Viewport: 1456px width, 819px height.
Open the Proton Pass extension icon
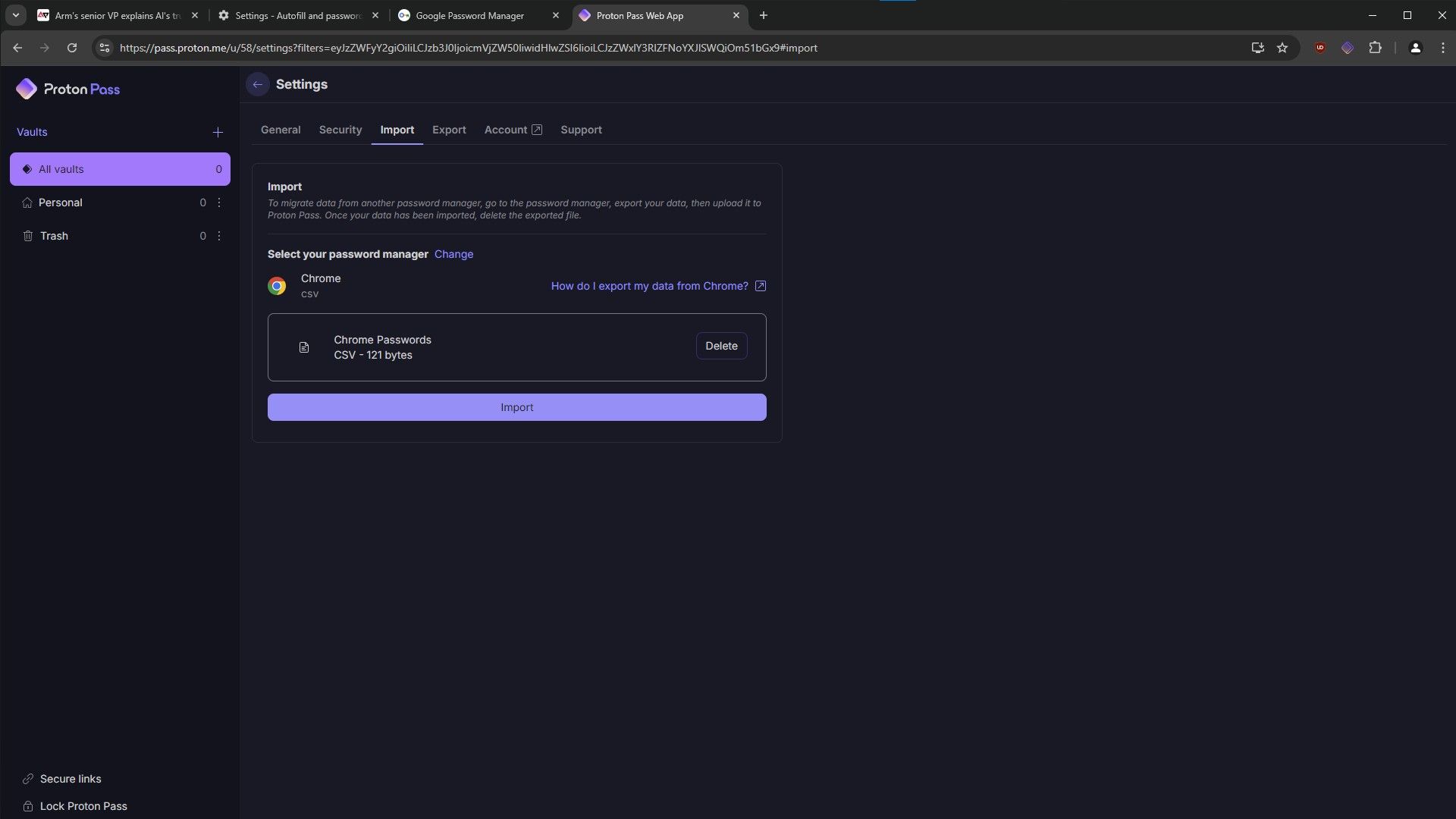coord(1348,48)
